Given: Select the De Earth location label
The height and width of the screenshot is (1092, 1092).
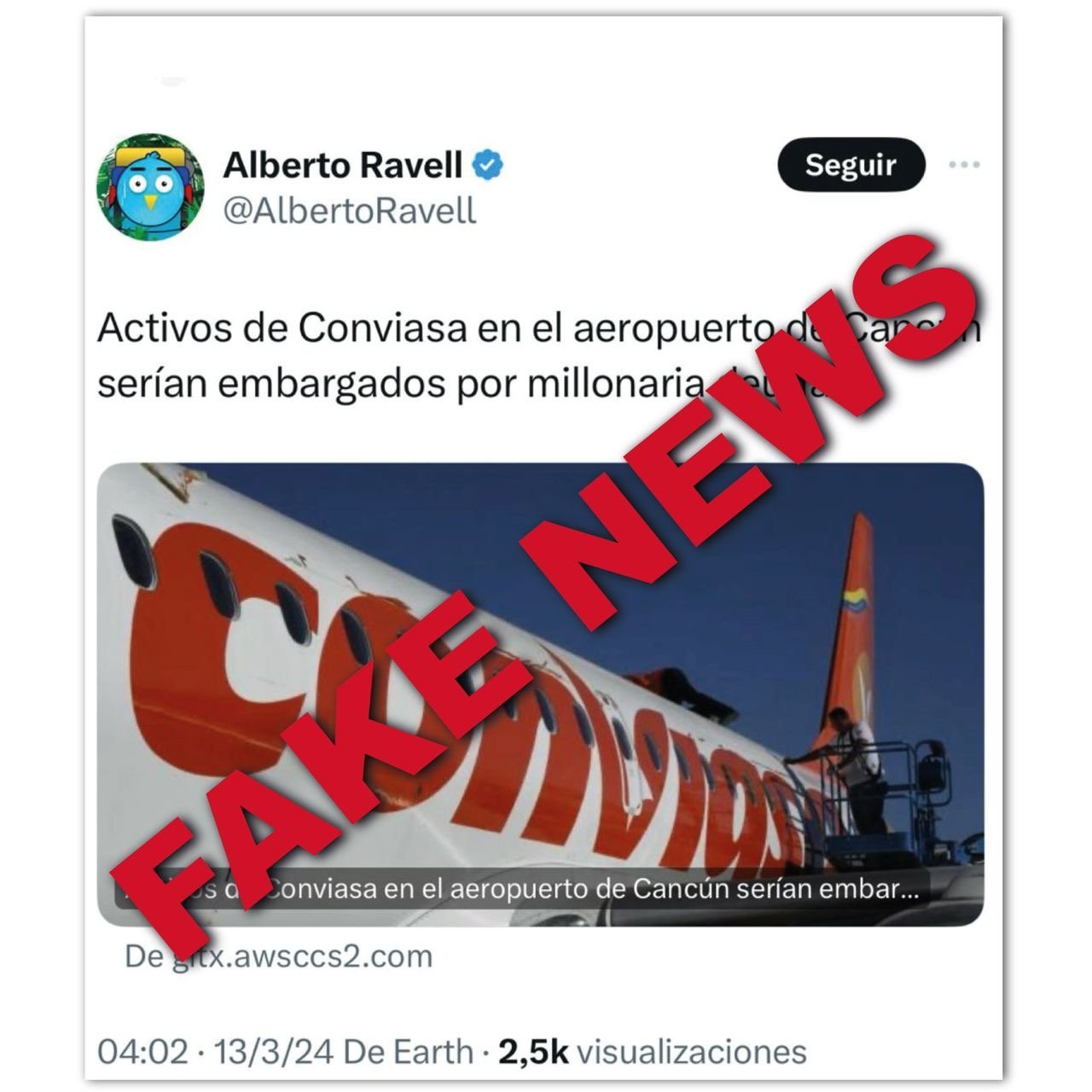Looking at the screenshot, I should (408, 1052).
